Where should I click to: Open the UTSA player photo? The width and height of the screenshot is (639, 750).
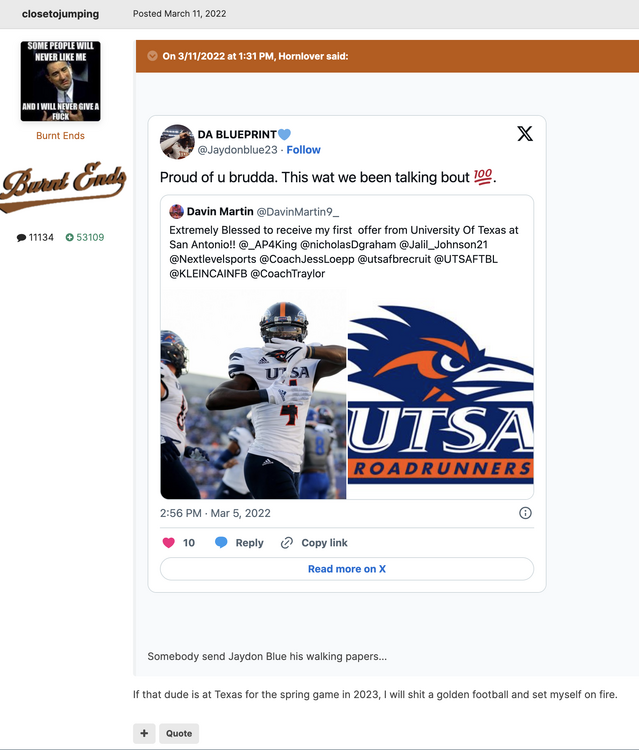click(x=253, y=394)
